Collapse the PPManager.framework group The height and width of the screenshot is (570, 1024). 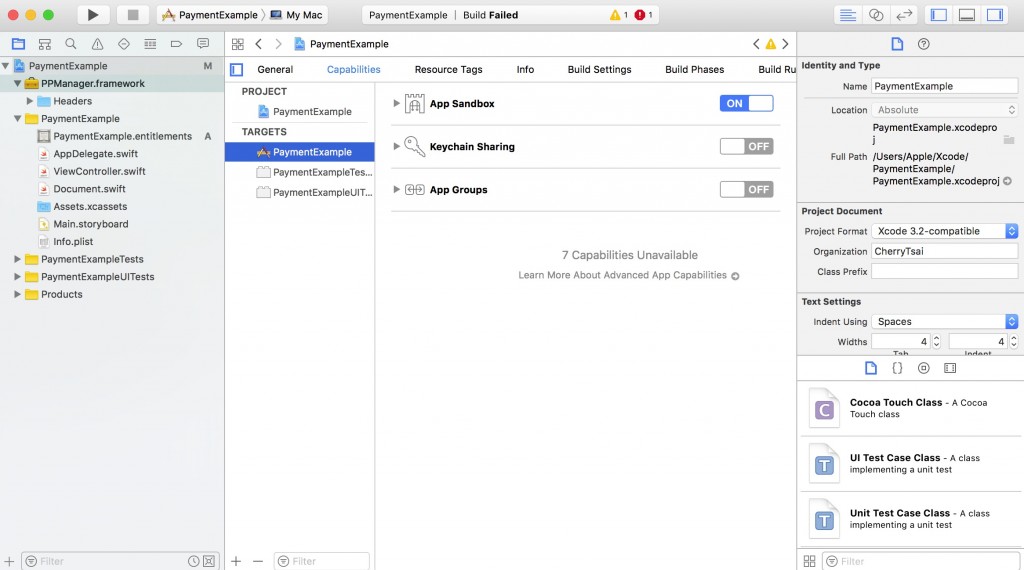pyautogui.click(x=18, y=84)
